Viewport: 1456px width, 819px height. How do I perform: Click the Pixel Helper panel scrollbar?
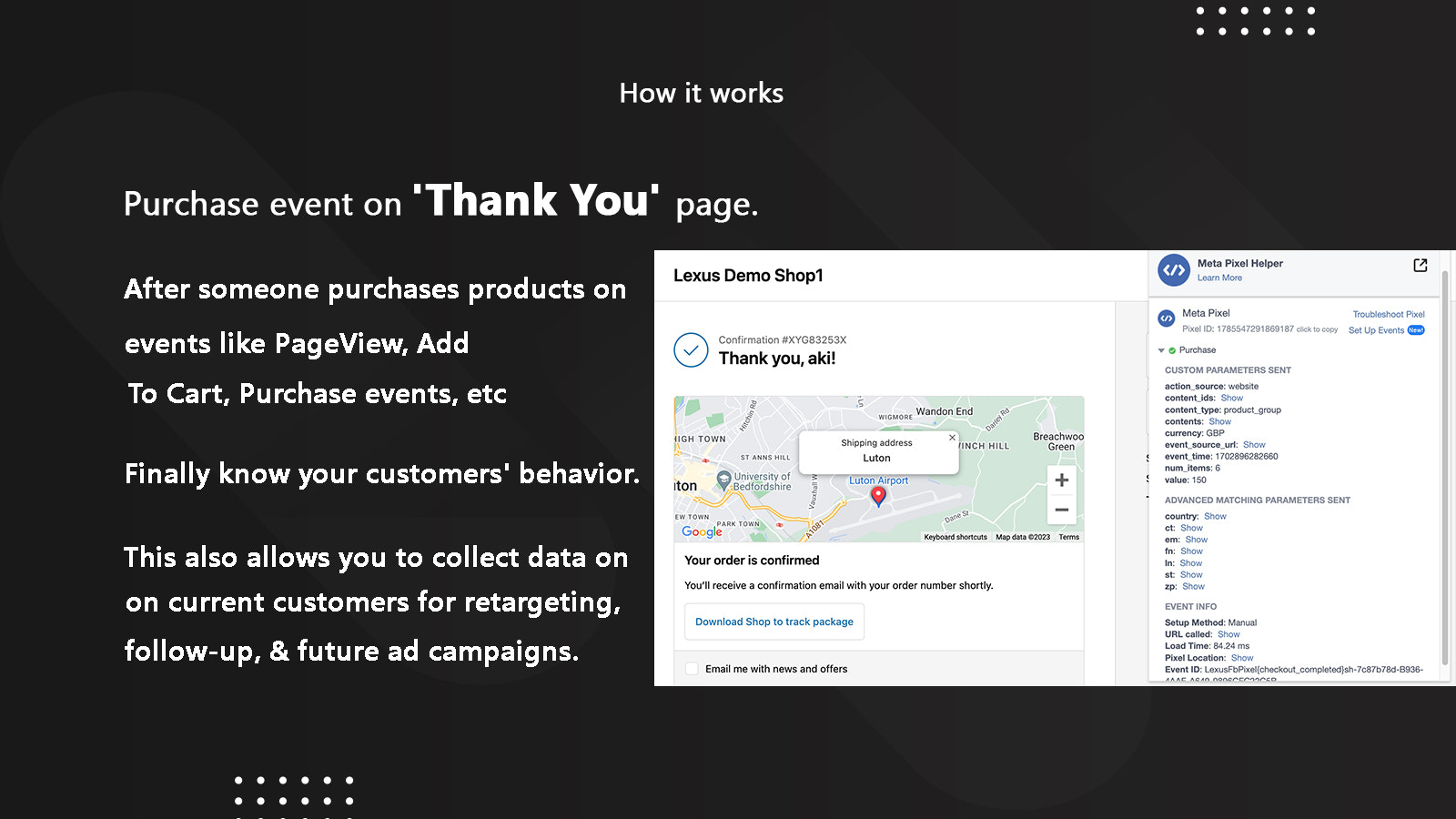(x=1445, y=469)
